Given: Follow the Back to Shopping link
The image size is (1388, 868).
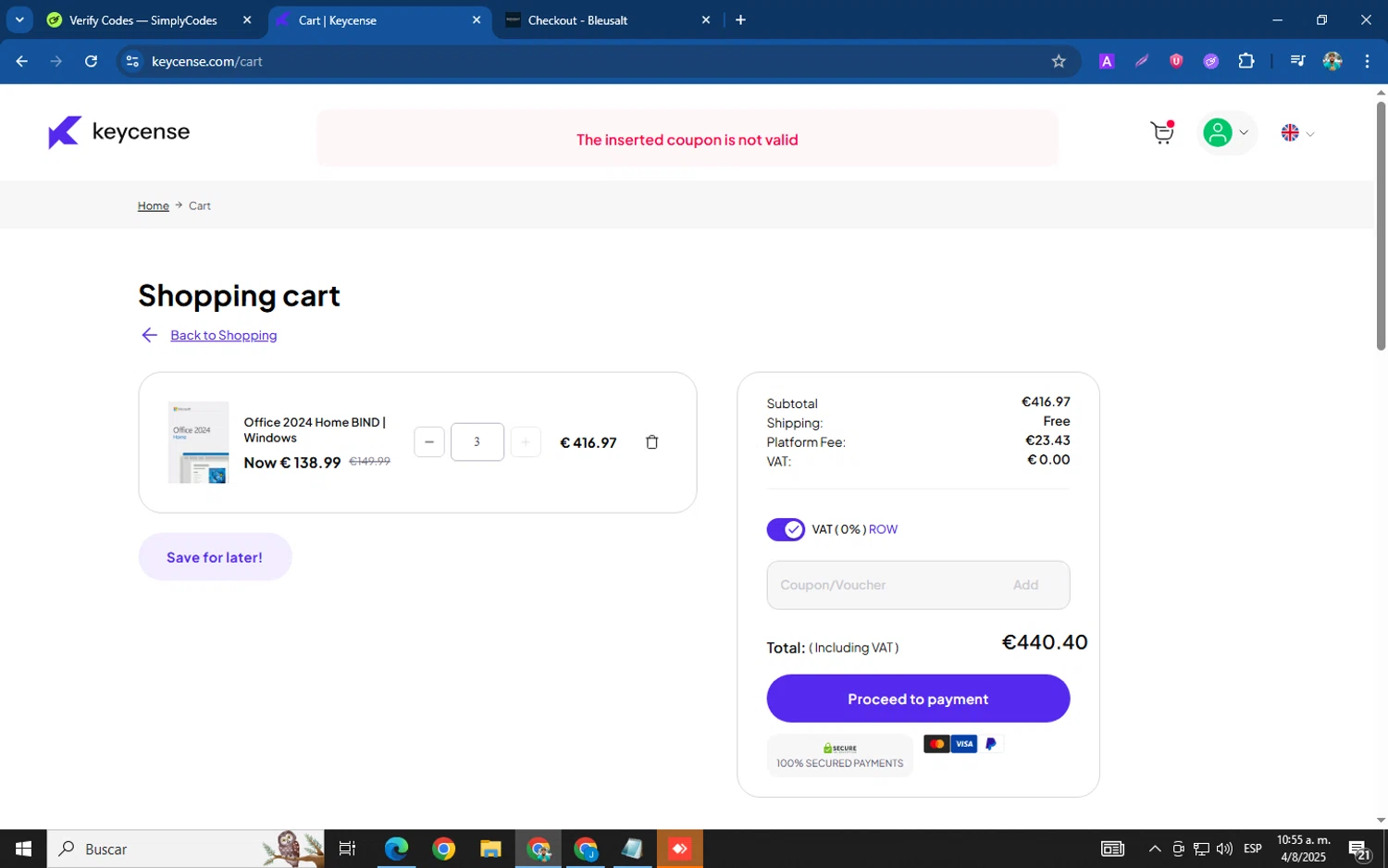Looking at the screenshot, I should tap(224, 335).
